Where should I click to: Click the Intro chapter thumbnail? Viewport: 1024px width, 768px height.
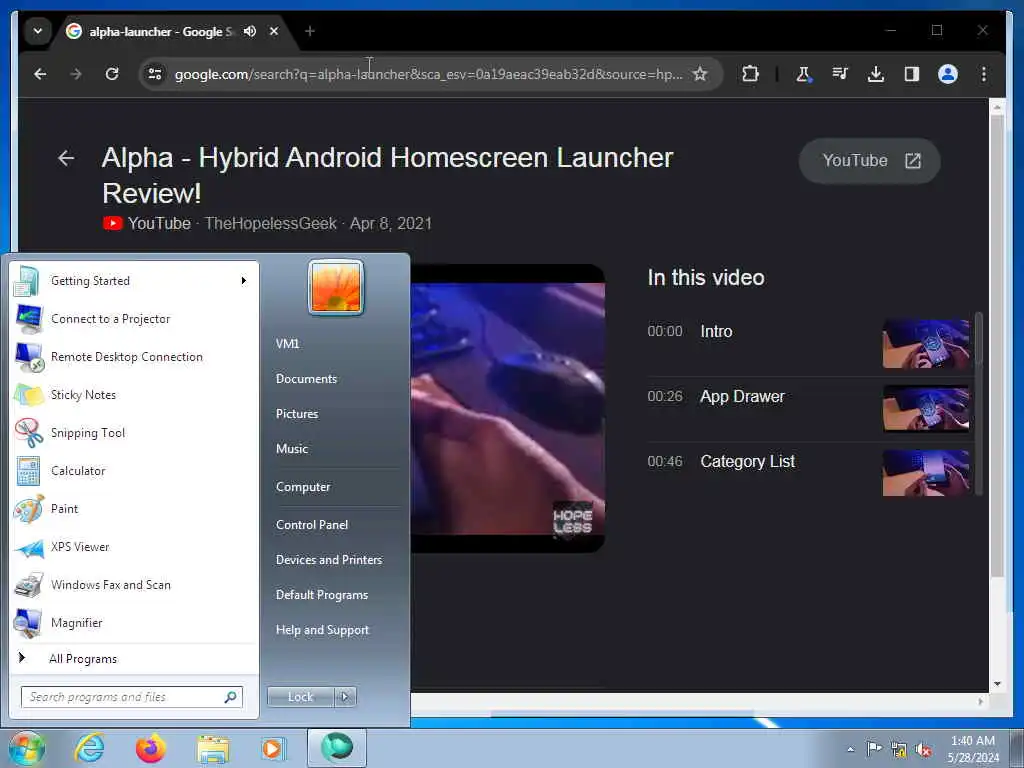click(x=926, y=344)
